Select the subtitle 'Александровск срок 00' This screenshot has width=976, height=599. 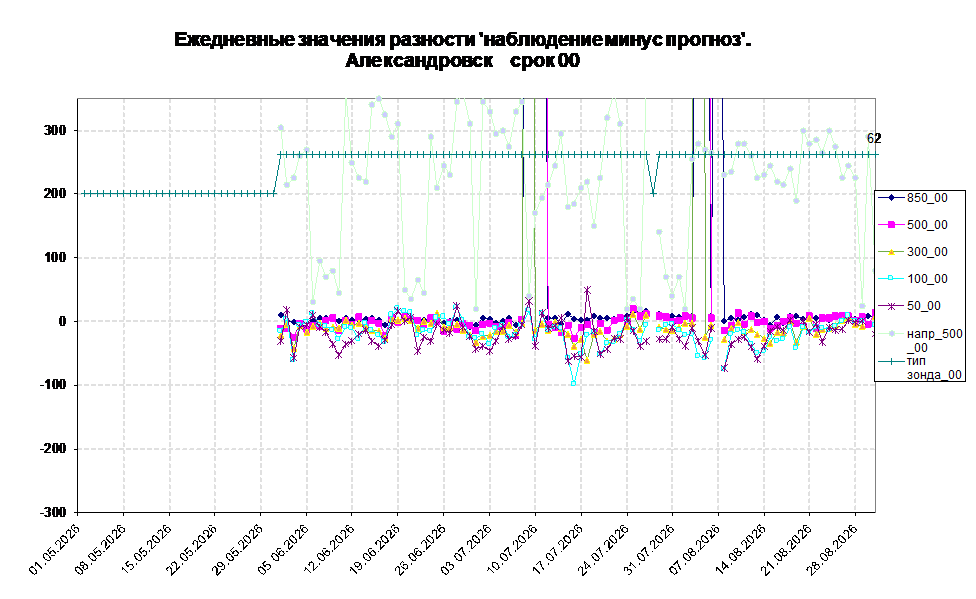click(x=462, y=61)
